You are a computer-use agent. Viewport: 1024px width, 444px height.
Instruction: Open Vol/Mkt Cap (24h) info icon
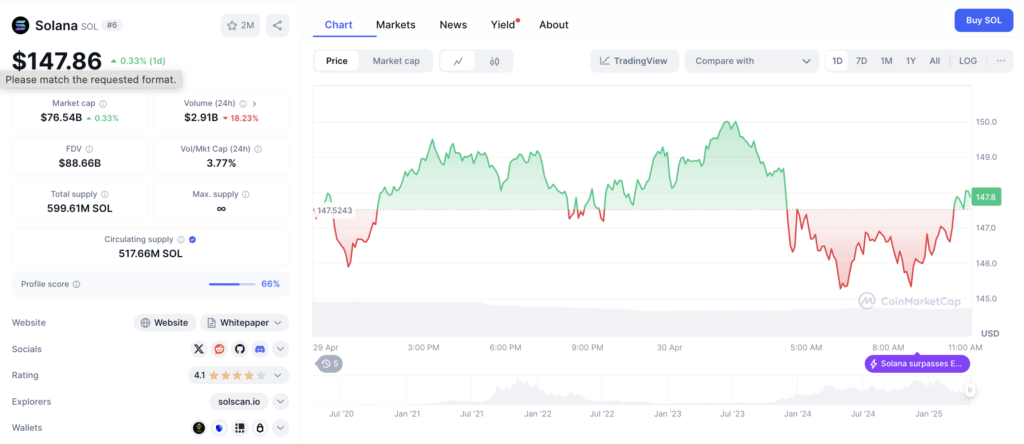click(259, 149)
